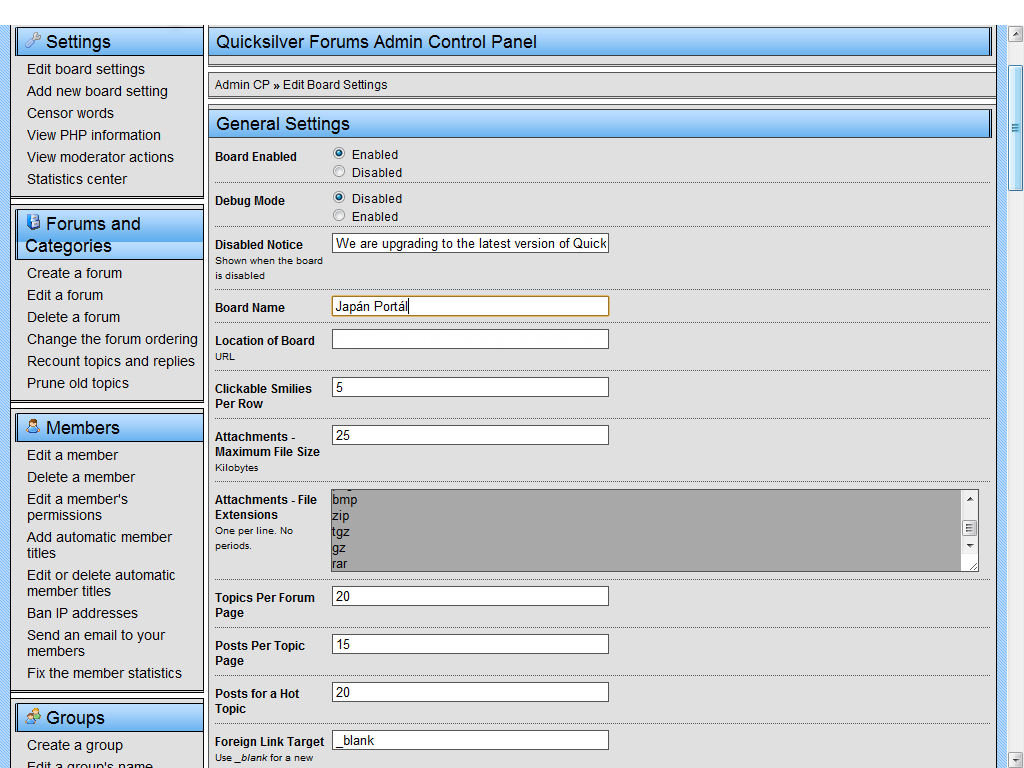The image size is (1024, 768).
Task: Open Edit board settings link
Action: (x=86, y=69)
